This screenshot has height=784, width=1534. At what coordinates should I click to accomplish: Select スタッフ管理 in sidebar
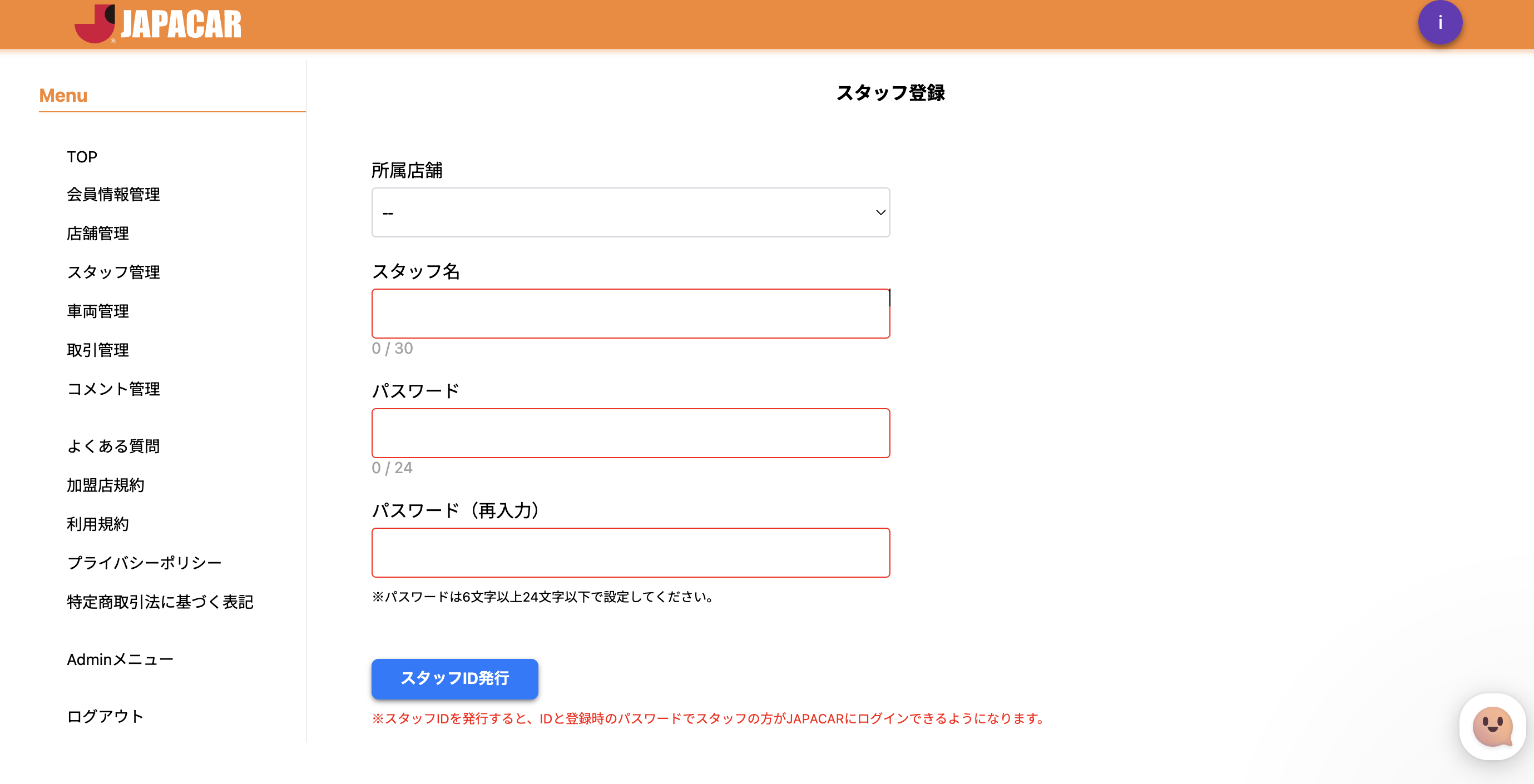(113, 272)
